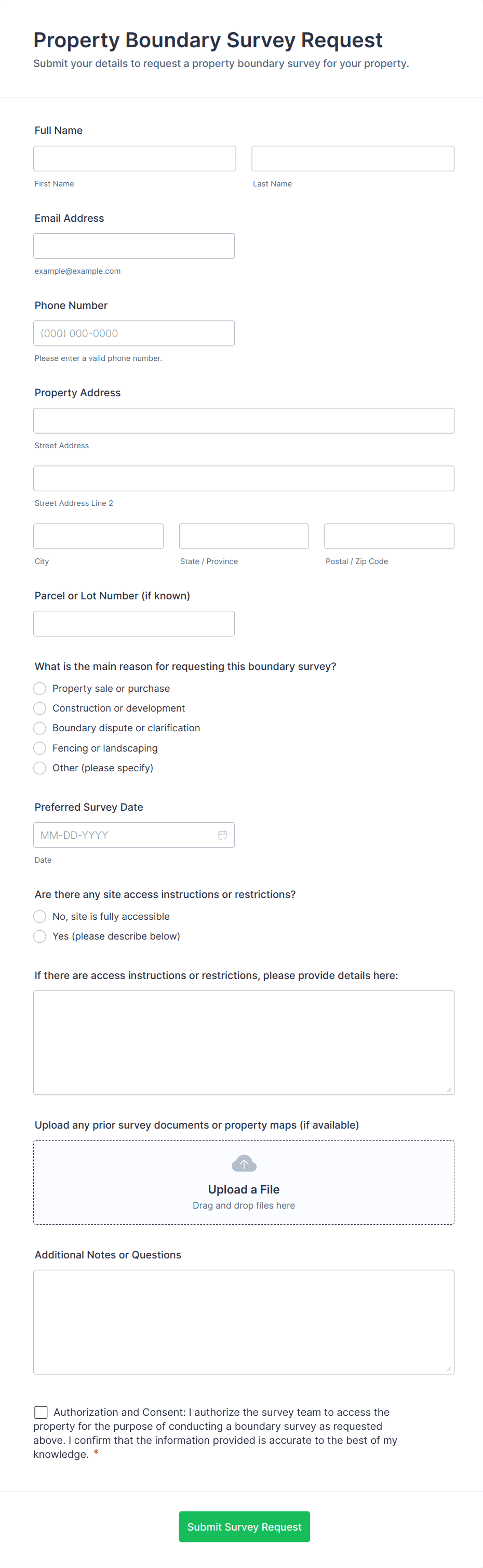Focus the Last Name field

point(353,158)
